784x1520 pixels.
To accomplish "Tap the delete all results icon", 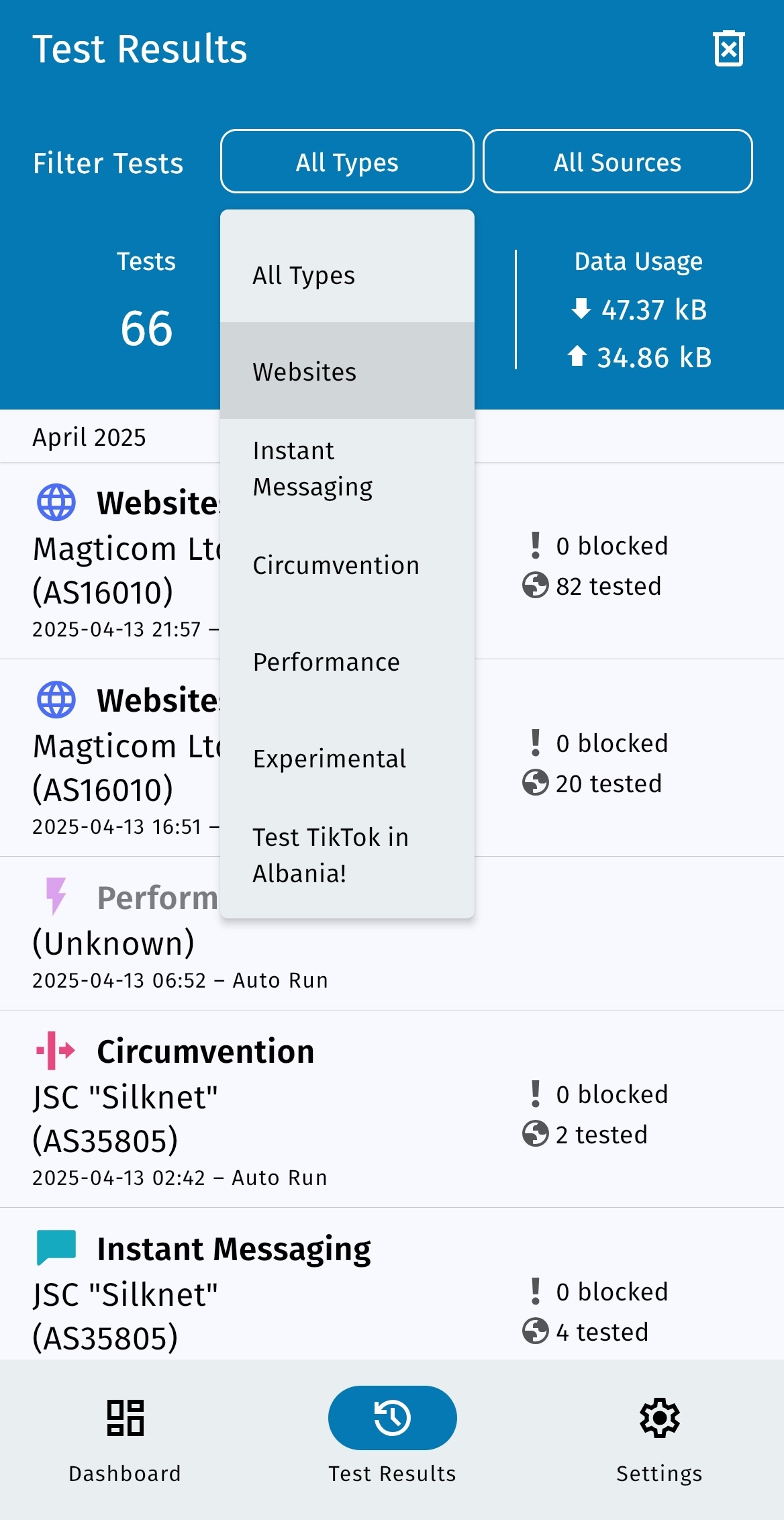I will coord(728,49).
